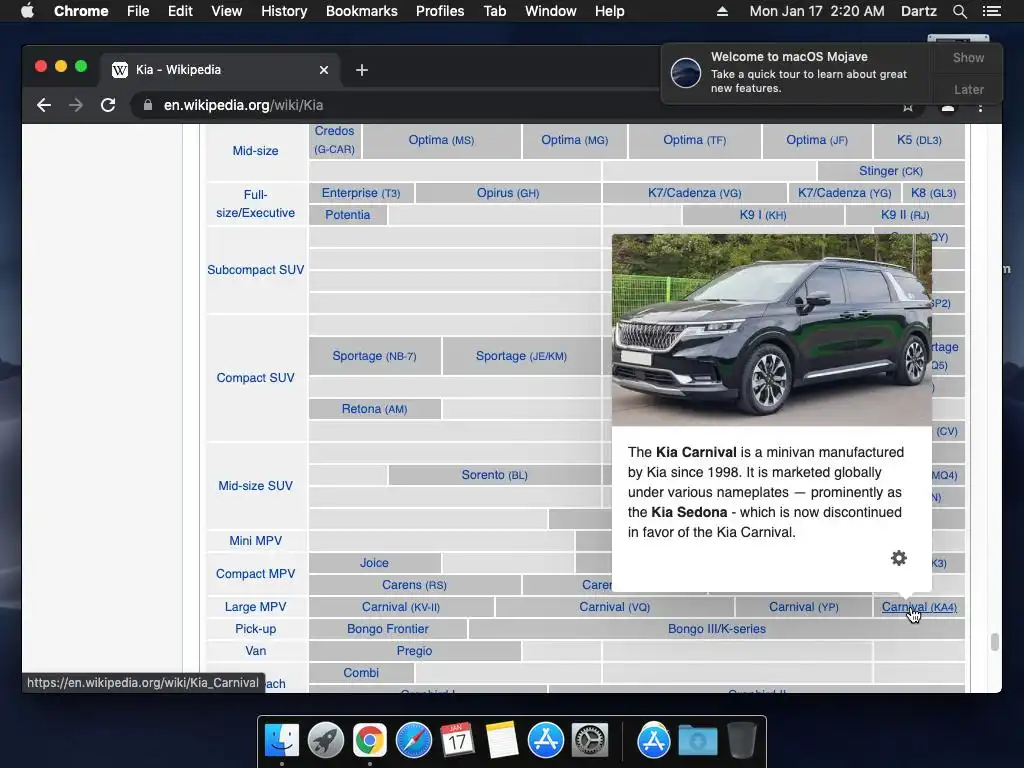
Task: Open Notes from the Dock
Action: [x=502, y=741]
